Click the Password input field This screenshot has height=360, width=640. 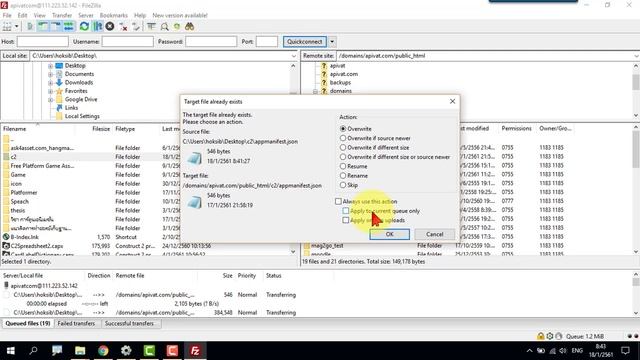click(x=211, y=42)
